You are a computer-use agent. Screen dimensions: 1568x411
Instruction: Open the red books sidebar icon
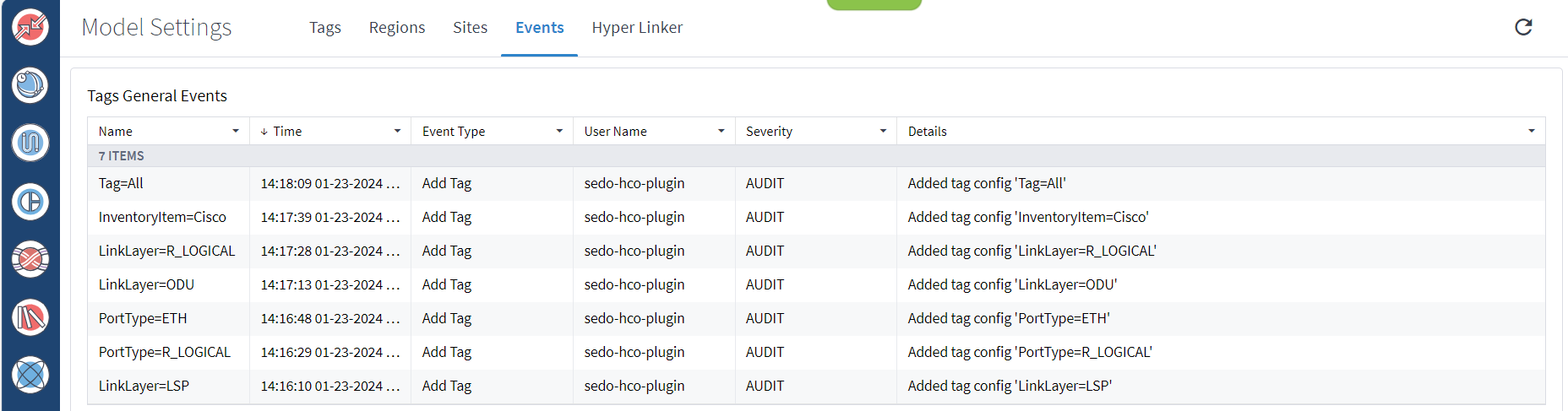pos(30,317)
